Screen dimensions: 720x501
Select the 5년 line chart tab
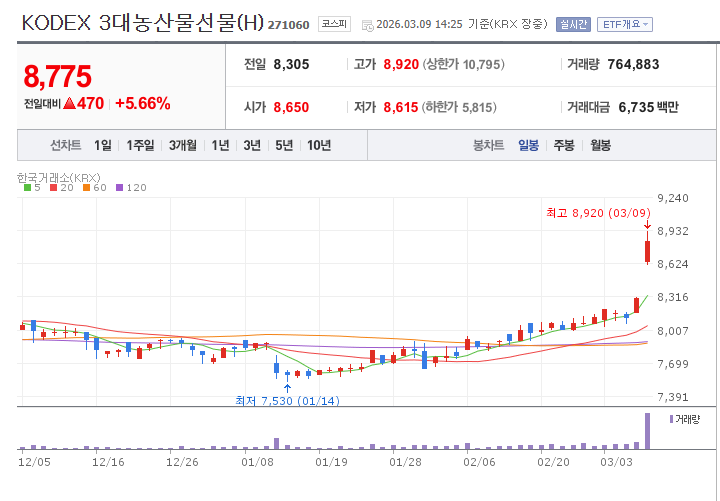[x=284, y=146]
